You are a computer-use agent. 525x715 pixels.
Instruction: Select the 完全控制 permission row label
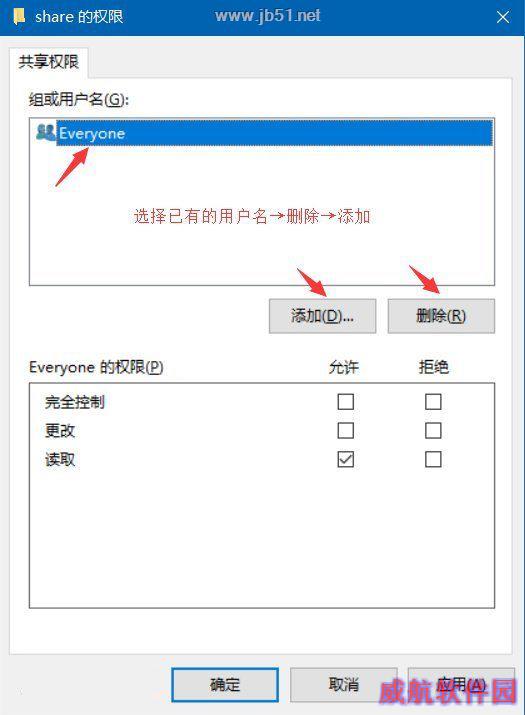pos(75,402)
